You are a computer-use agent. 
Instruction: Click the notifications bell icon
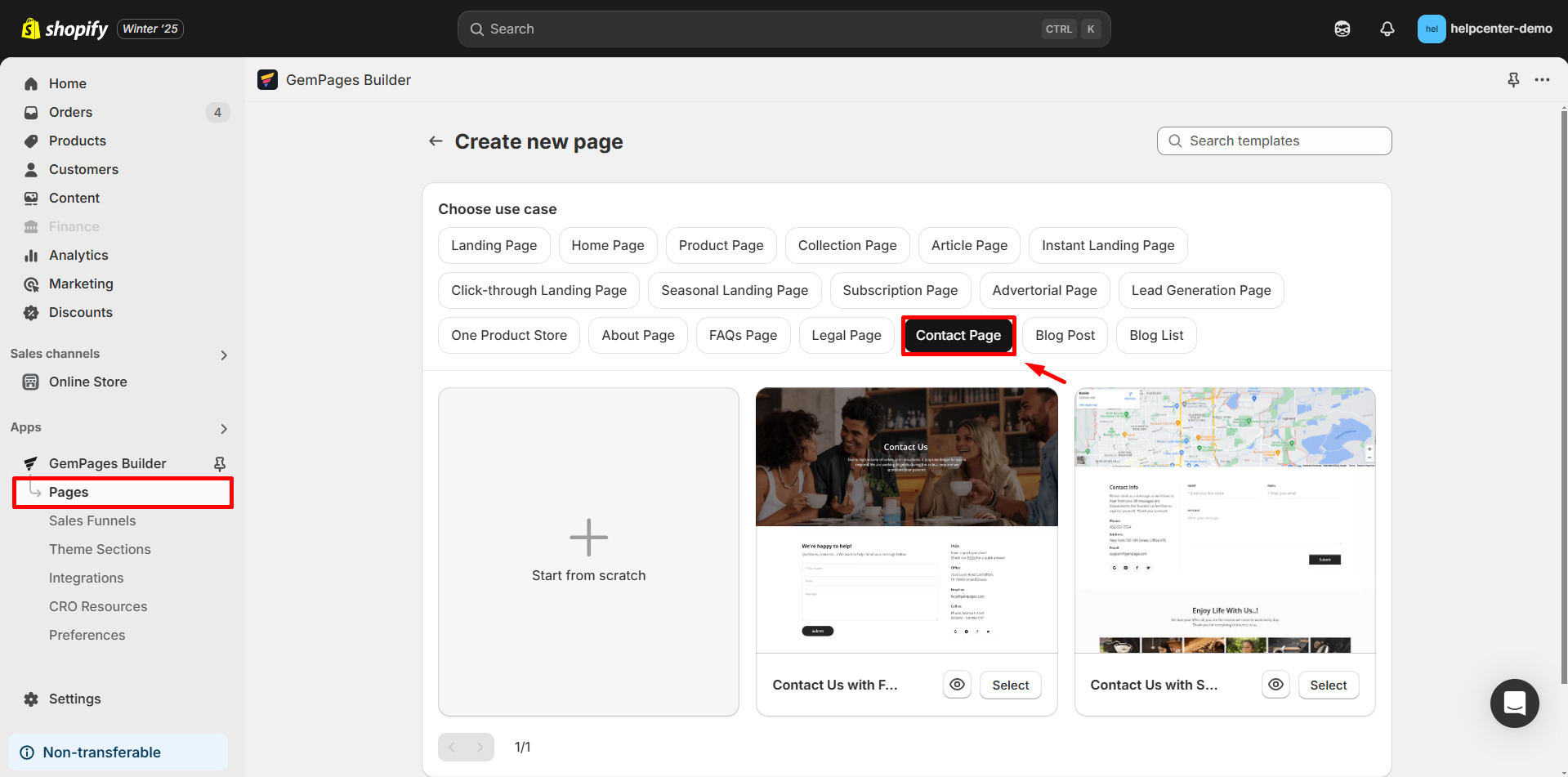[1387, 29]
